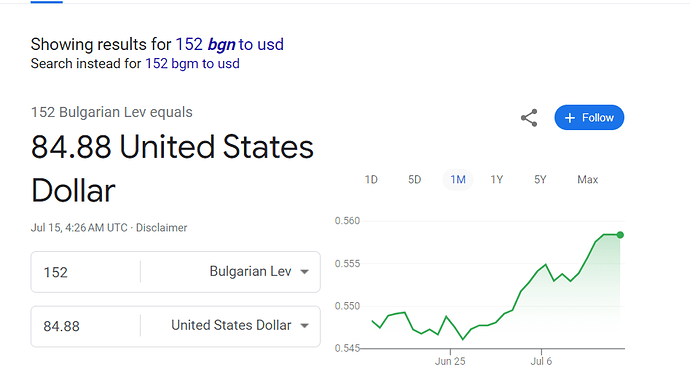The width and height of the screenshot is (690, 383).
Task: Select the 1M chart range
Action: 458,180
